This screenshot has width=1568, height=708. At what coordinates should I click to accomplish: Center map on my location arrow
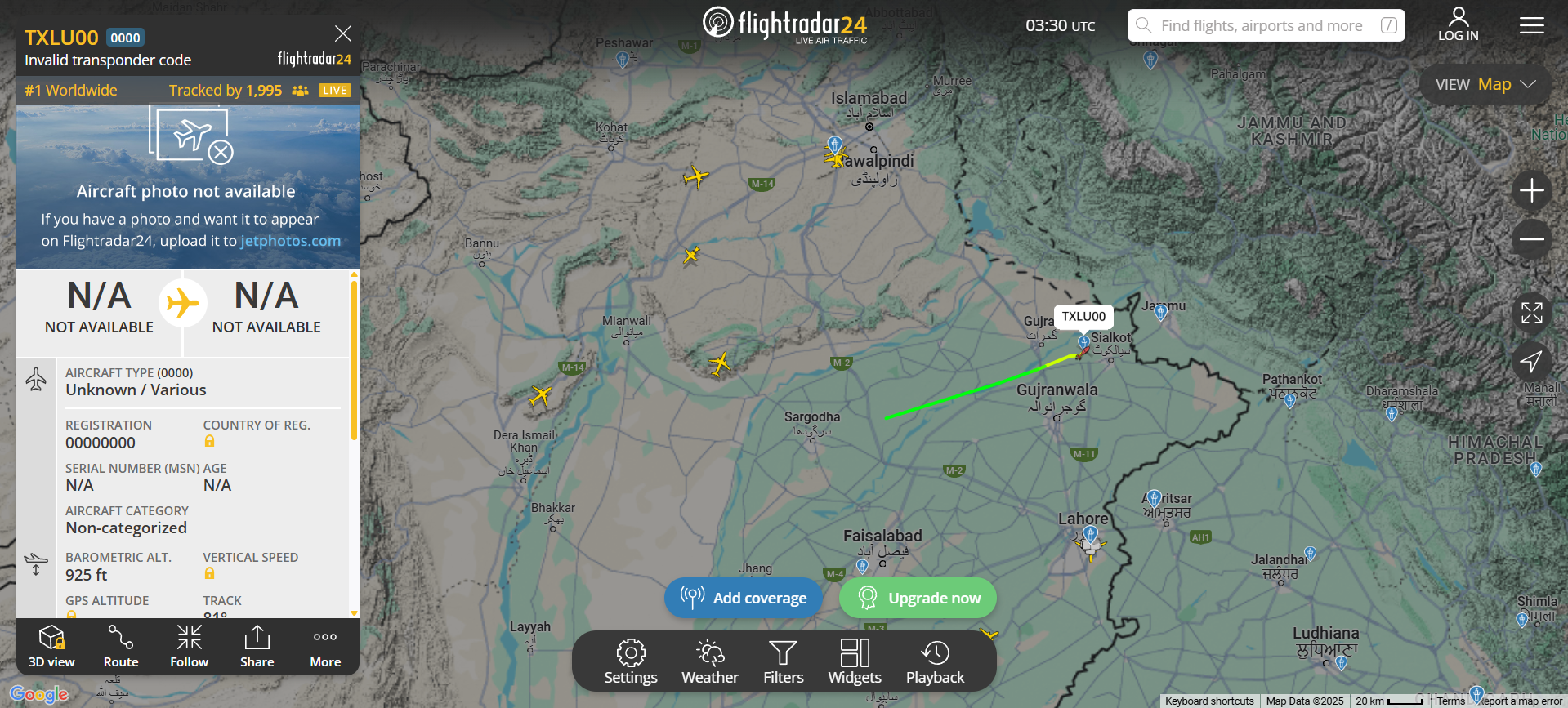[x=1531, y=361]
